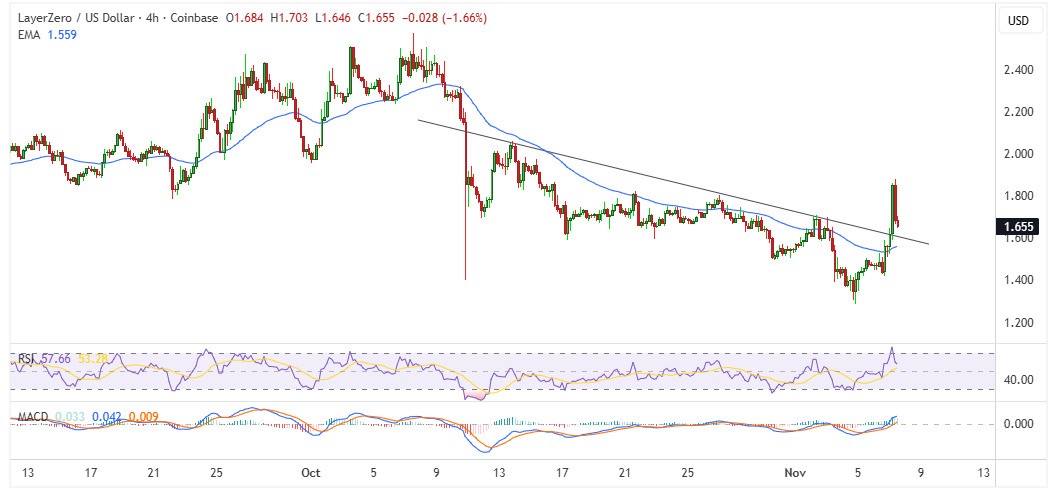Click the 2.400 price axis label

1017,70
